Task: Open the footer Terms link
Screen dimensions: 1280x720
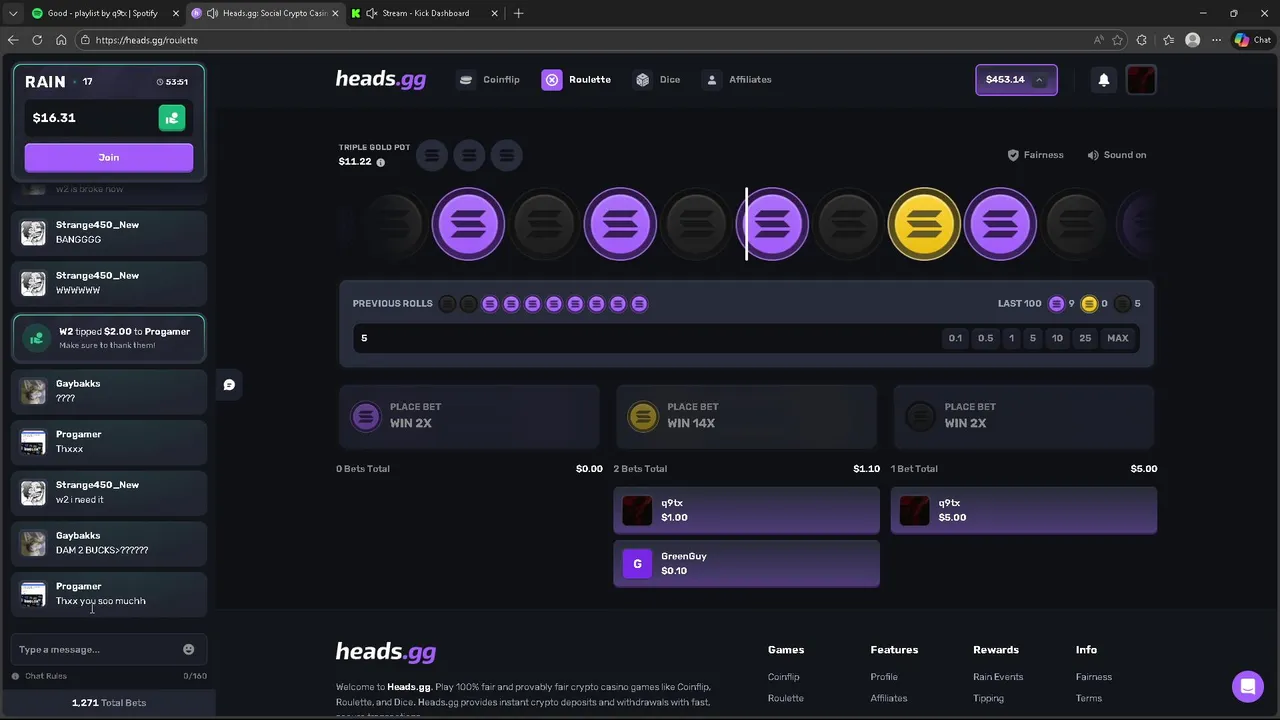Action: point(1089,698)
